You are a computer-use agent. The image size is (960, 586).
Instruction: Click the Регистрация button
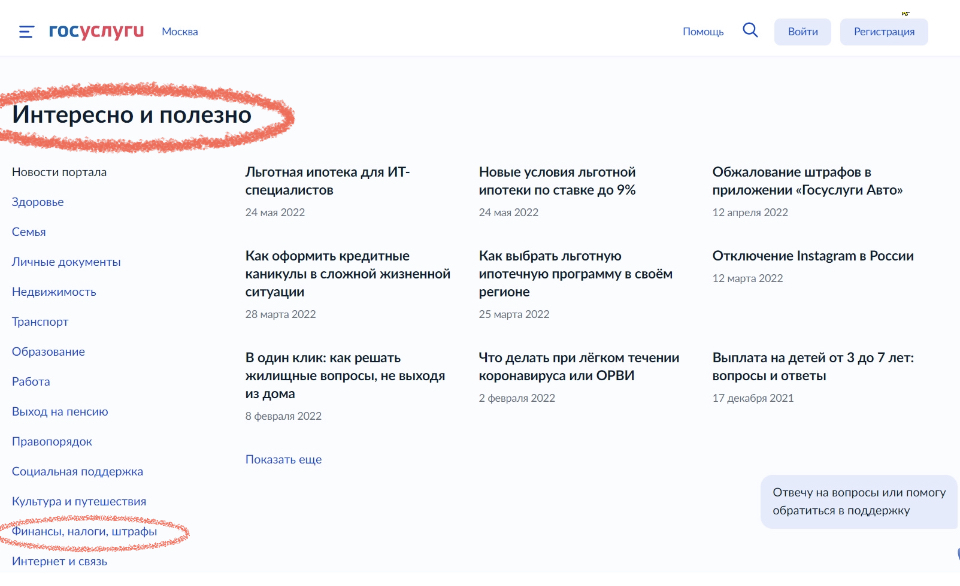click(x=883, y=31)
